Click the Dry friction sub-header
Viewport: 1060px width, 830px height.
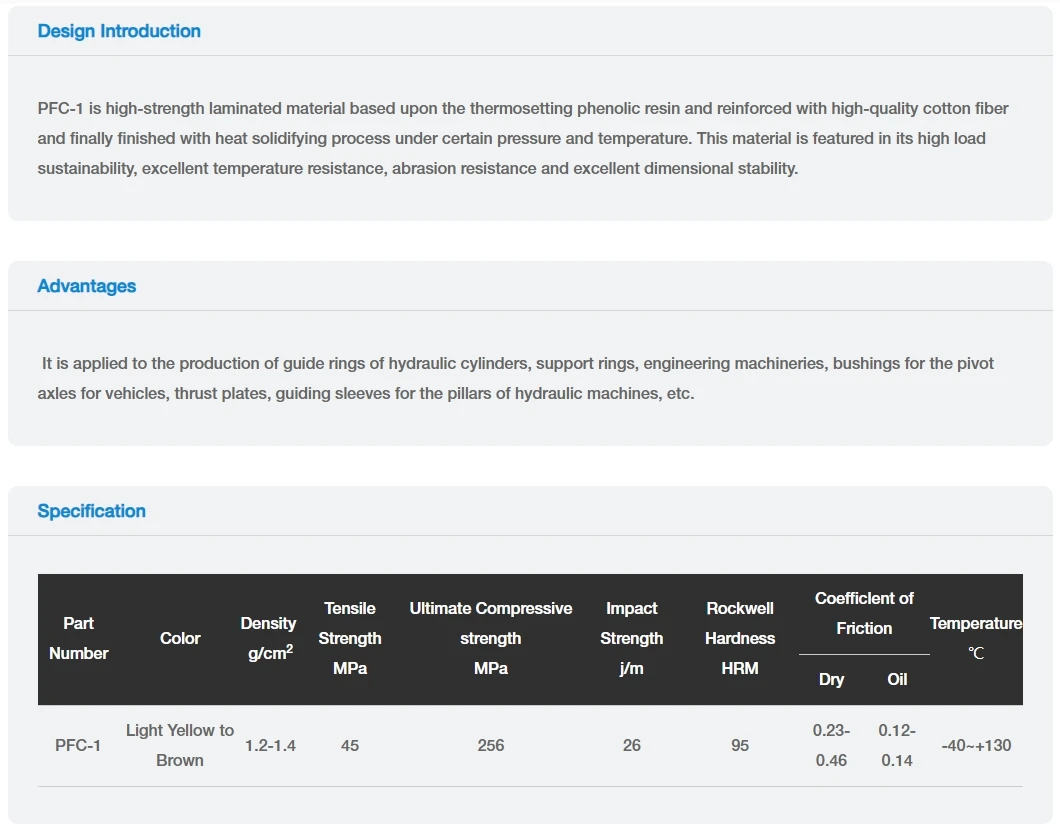point(832,679)
